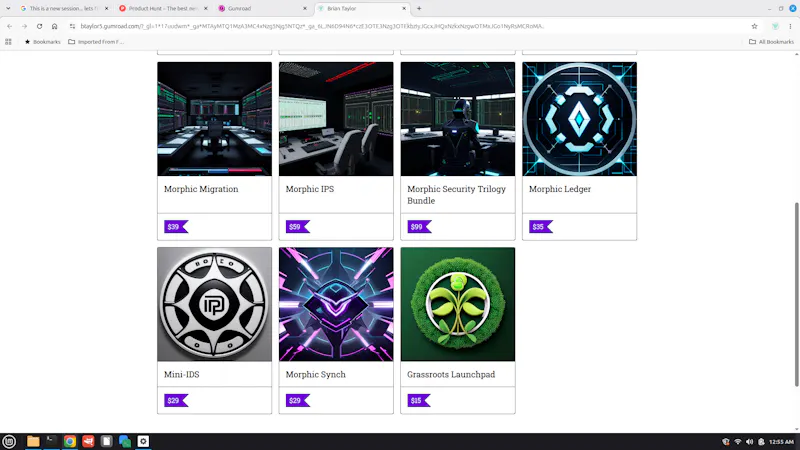Click the Morphic Security Trilogy Bundle title

(456, 194)
